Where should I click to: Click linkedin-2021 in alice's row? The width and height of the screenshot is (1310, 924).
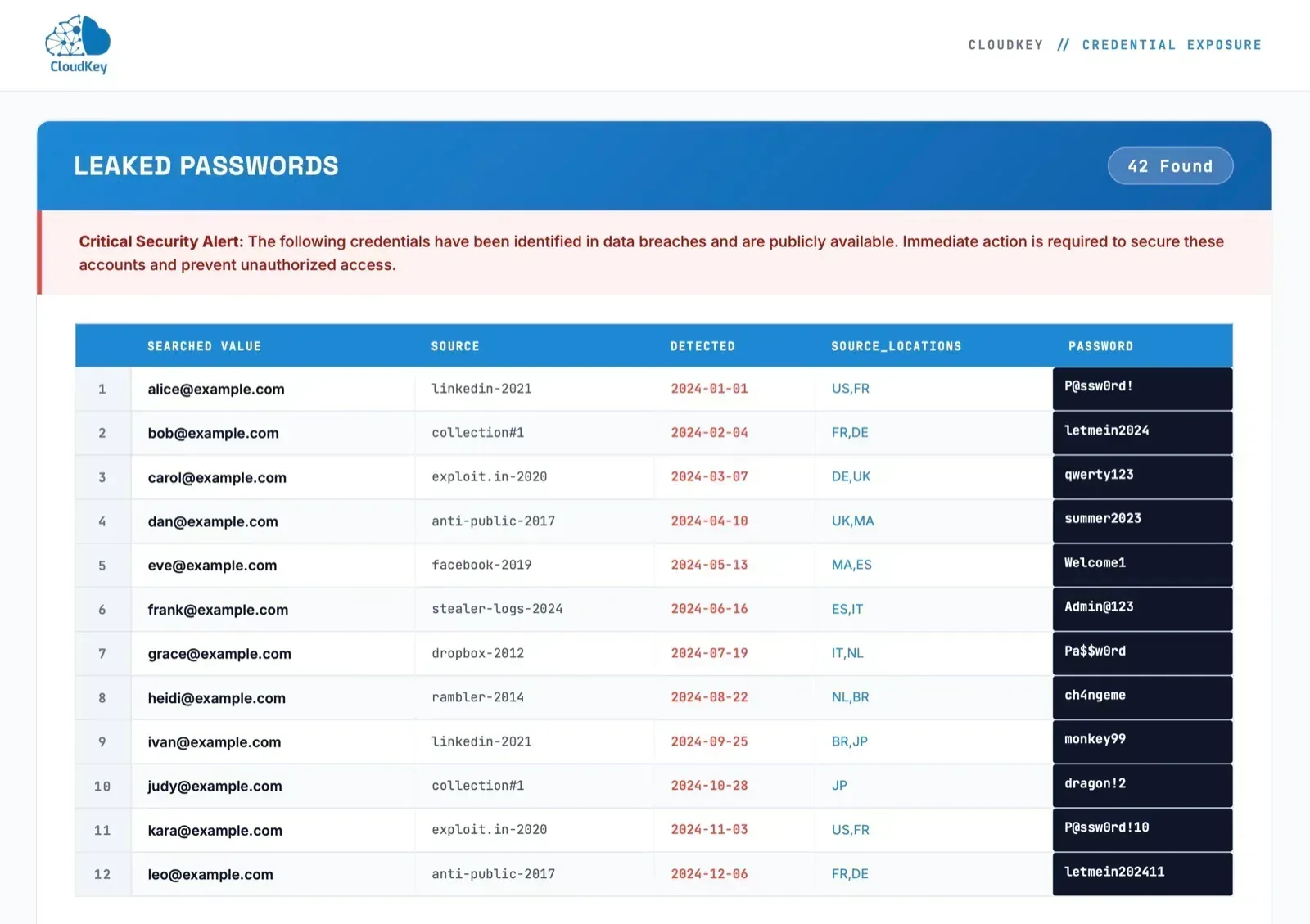click(481, 389)
